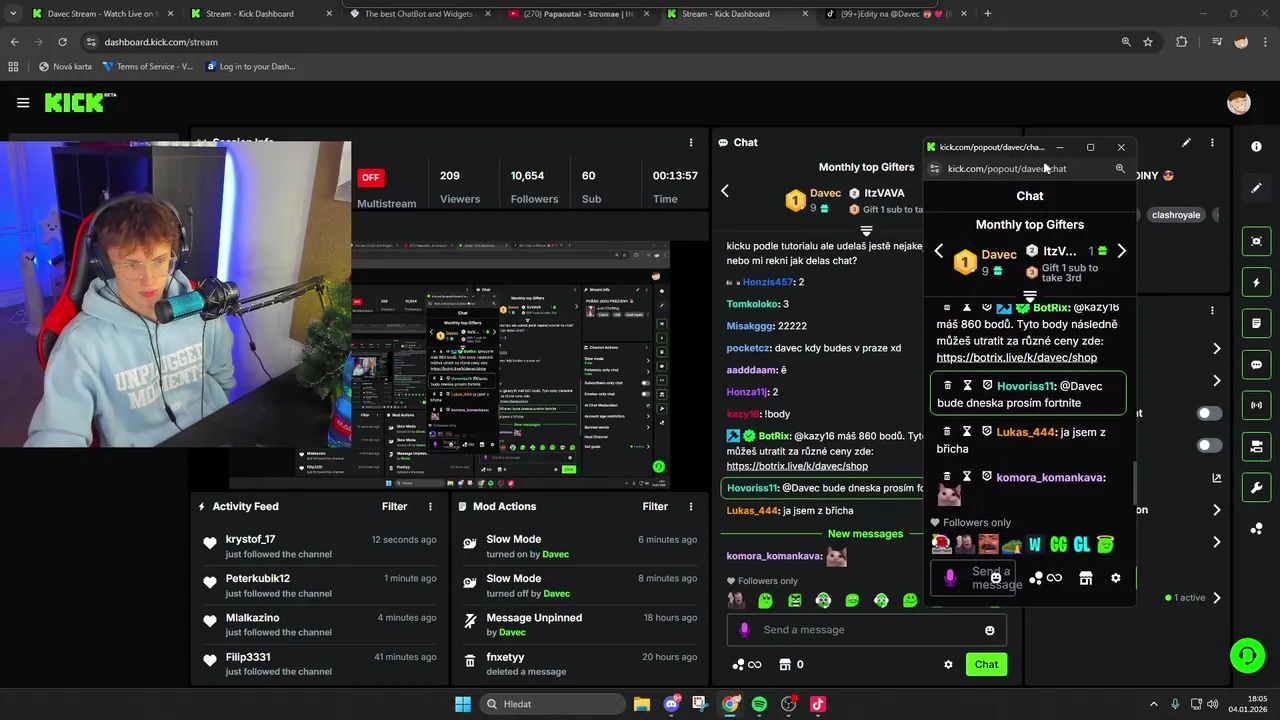This screenshot has width=1280, height=720.
Task: Timeout Lukas_444 with hourglass in popout
Action: pos(967,431)
